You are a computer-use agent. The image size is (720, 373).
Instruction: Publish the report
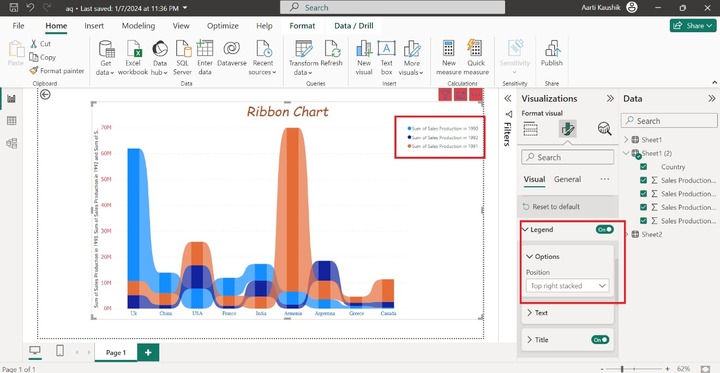pyautogui.click(x=551, y=54)
